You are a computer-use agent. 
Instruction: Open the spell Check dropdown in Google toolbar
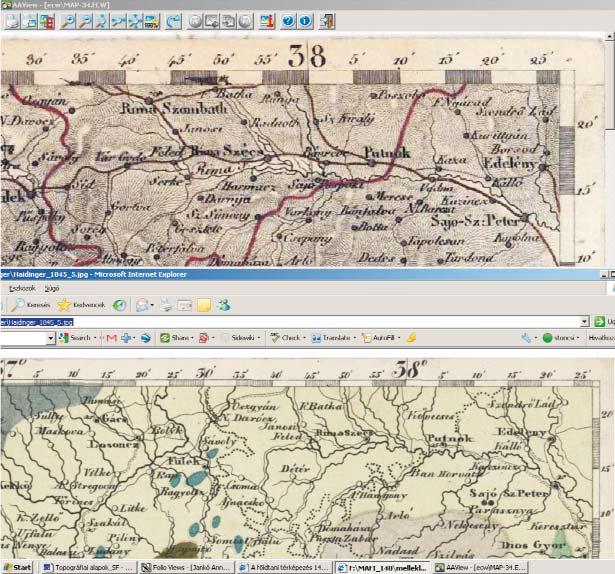[x=288, y=338]
